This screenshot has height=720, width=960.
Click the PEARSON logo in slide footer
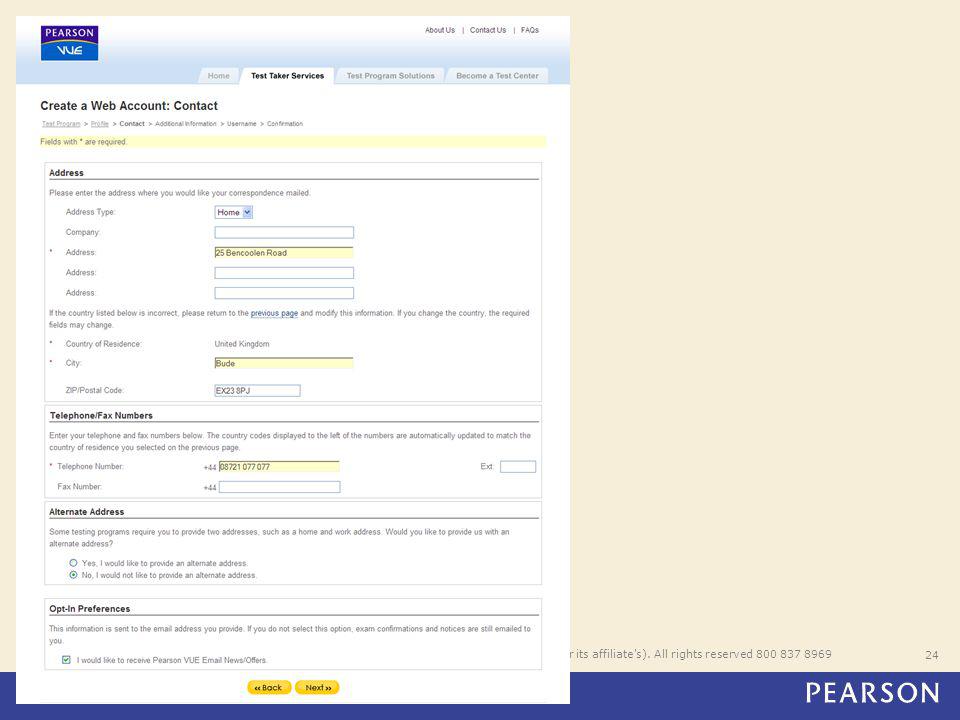click(872, 693)
